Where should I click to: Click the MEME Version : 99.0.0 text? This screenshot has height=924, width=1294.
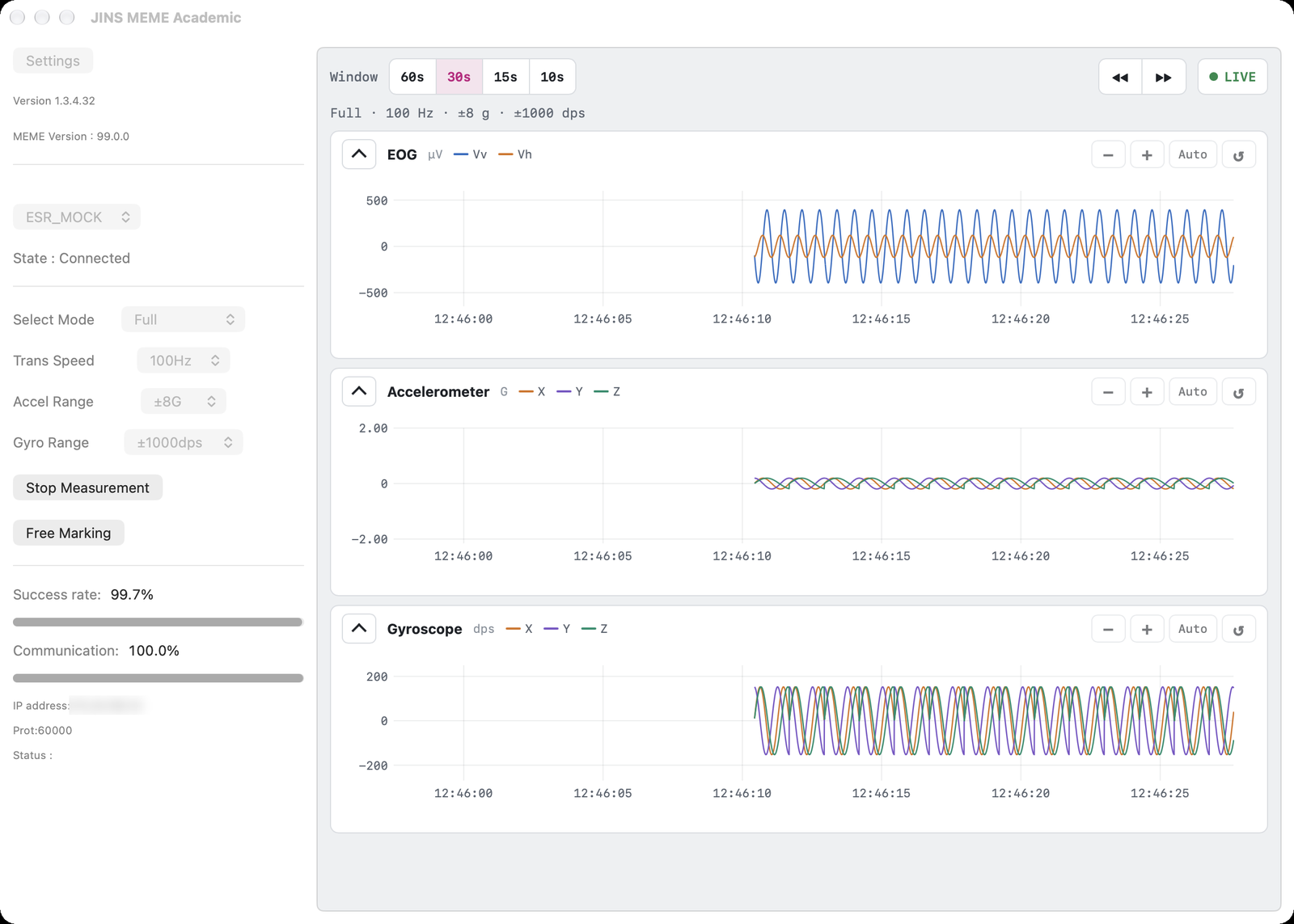(x=71, y=137)
